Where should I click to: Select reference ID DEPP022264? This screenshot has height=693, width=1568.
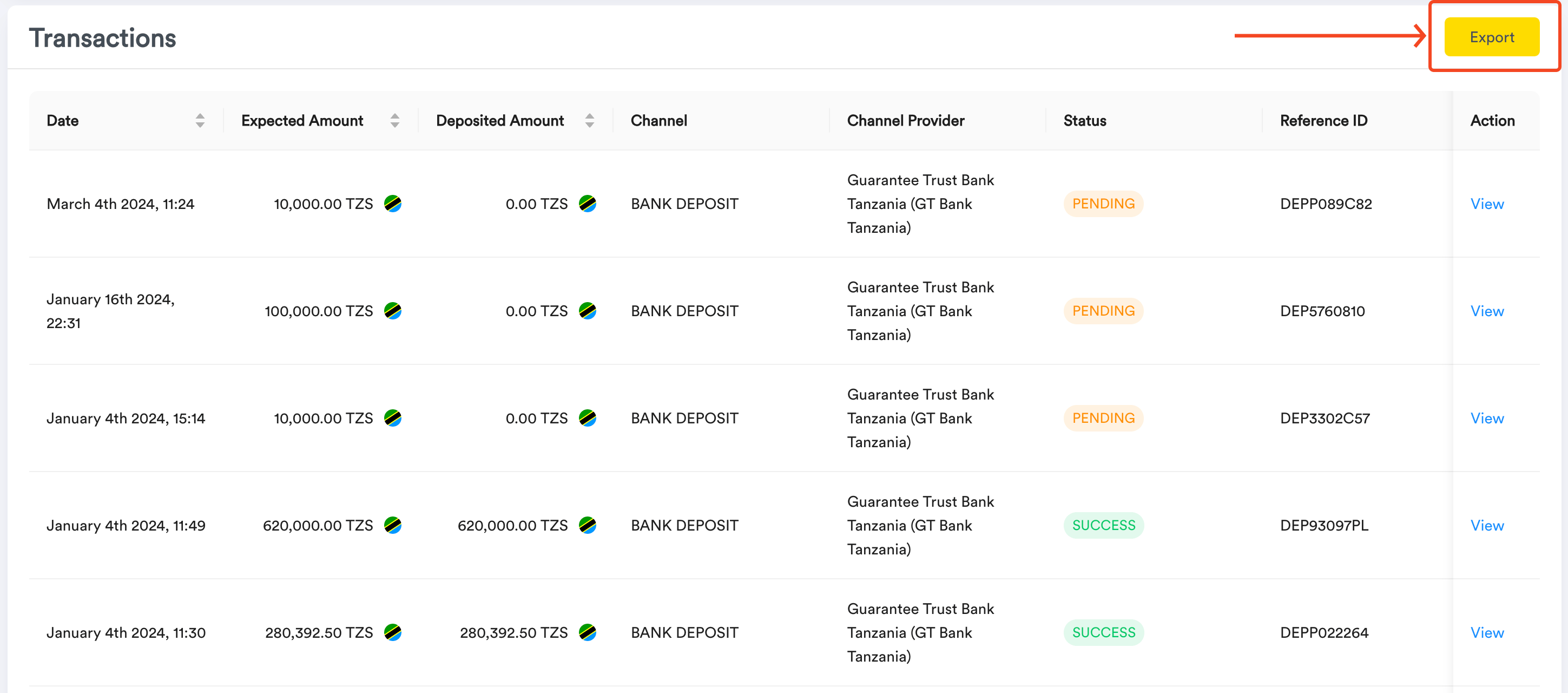pos(1324,633)
